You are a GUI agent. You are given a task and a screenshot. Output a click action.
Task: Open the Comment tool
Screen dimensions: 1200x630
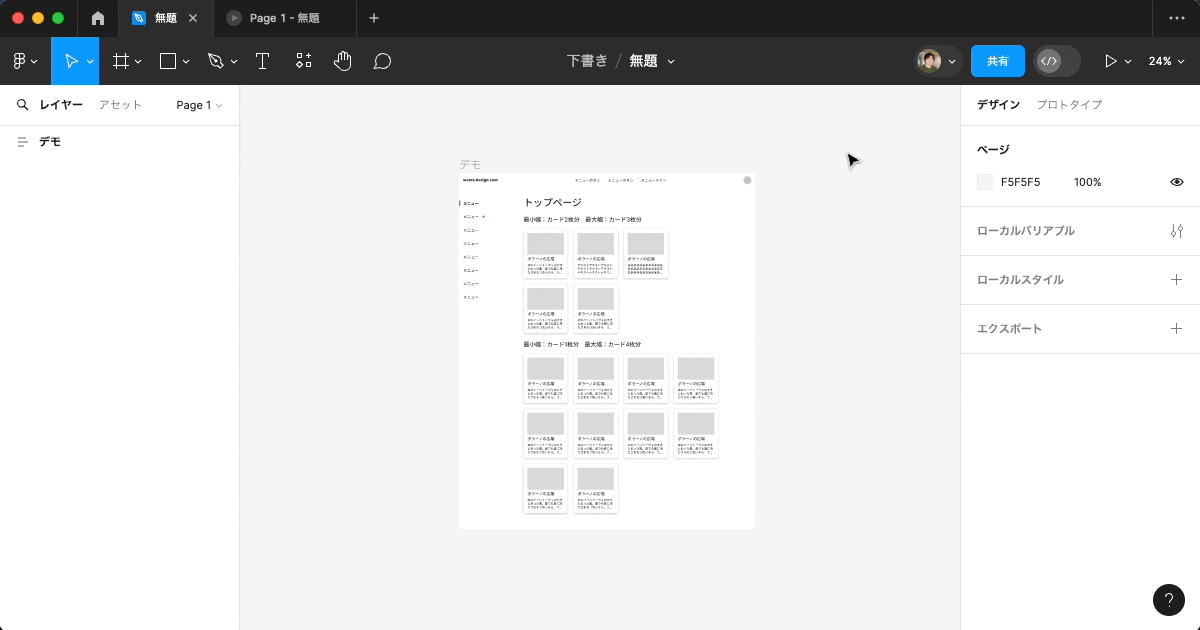coord(382,60)
